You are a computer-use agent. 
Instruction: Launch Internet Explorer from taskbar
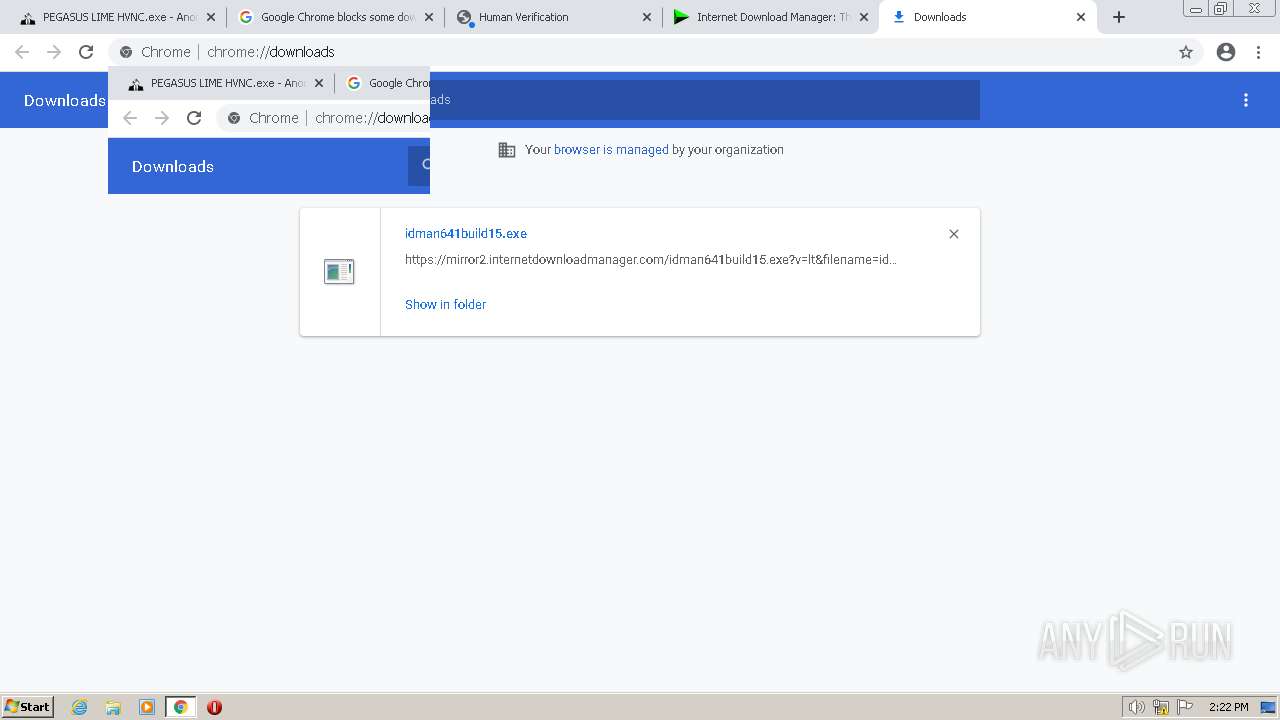(80, 707)
